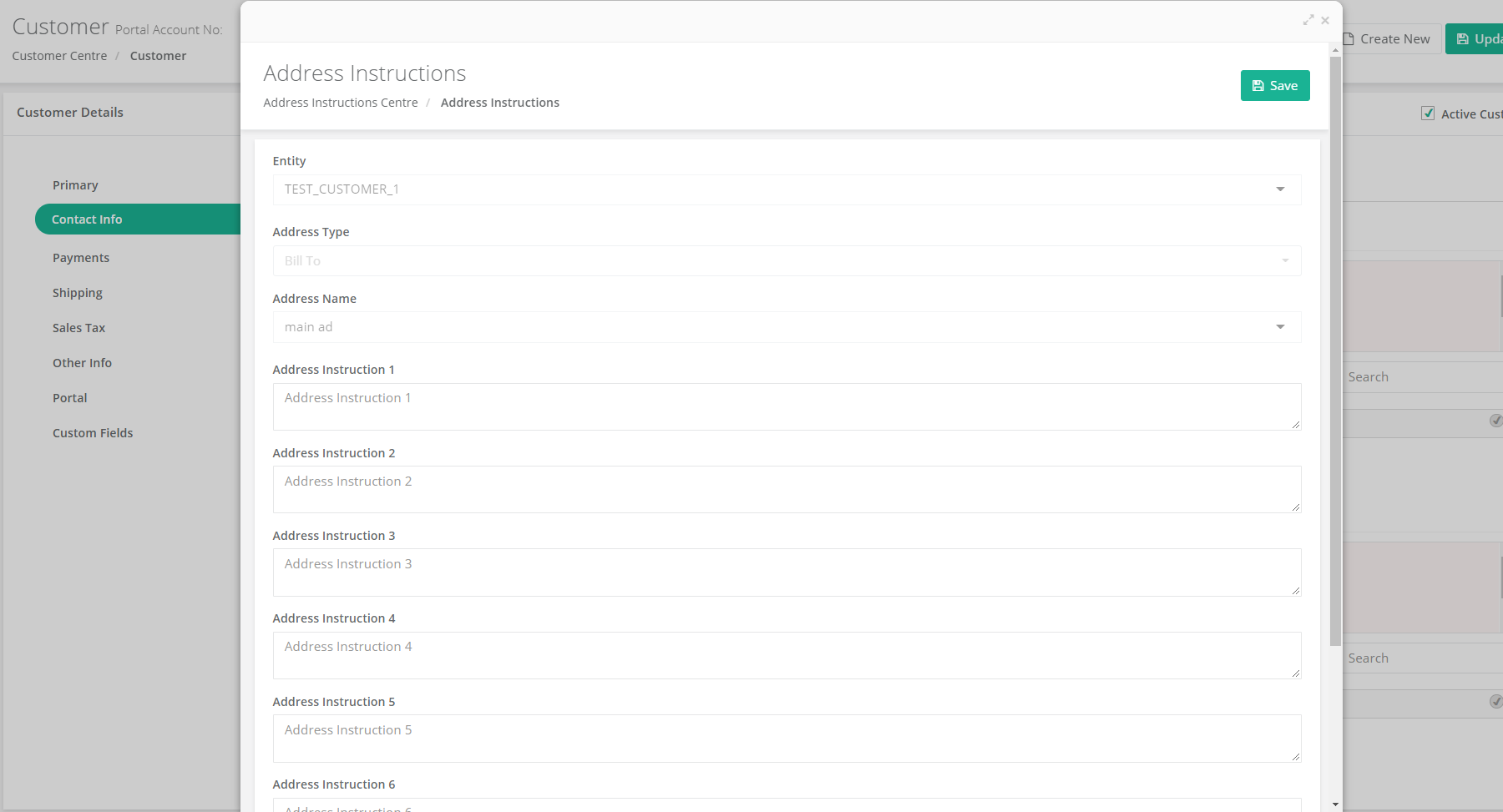Screen dimensions: 1503x812
Task: Click the Create New document icon
Action: (x=1349, y=39)
